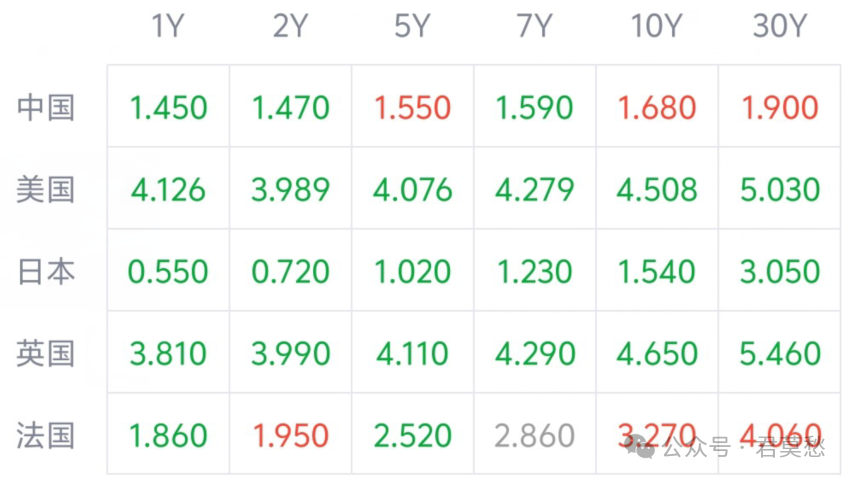The height and width of the screenshot is (481, 853).
Task: Select the 法国 row label
Action: pos(46,435)
